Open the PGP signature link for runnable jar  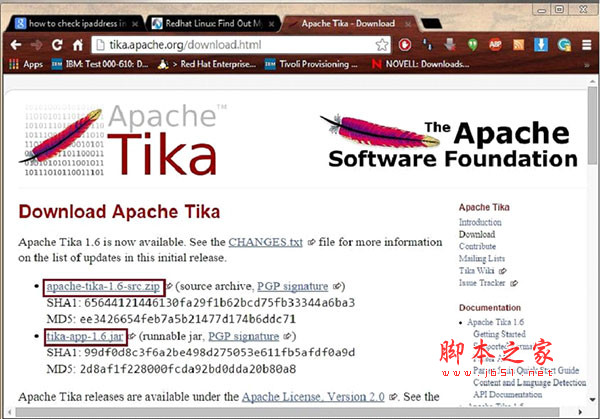click(x=243, y=336)
